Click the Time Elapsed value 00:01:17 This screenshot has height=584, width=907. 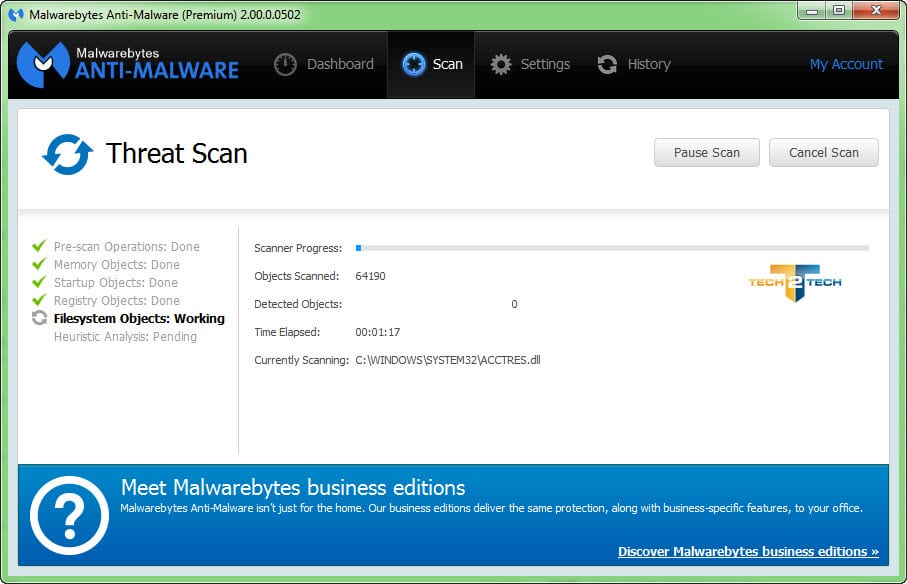click(x=378, y=332)
